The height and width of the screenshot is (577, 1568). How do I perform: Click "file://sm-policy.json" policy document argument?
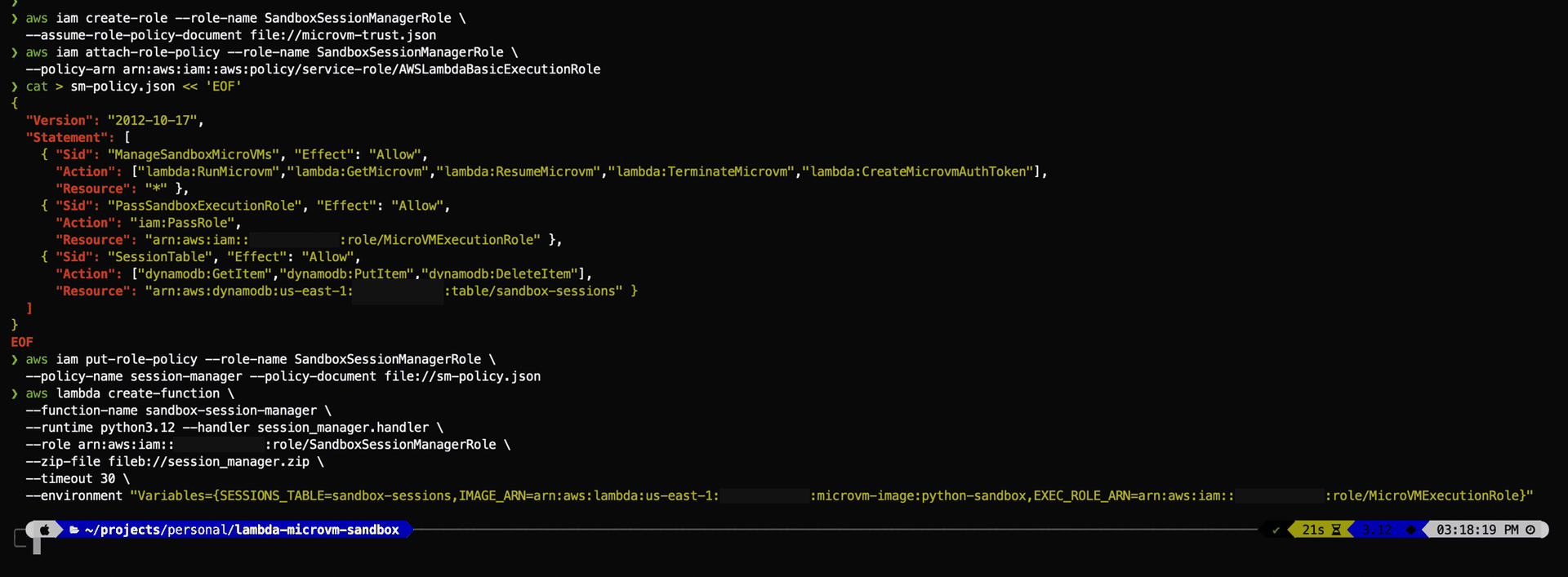[462, 376]
